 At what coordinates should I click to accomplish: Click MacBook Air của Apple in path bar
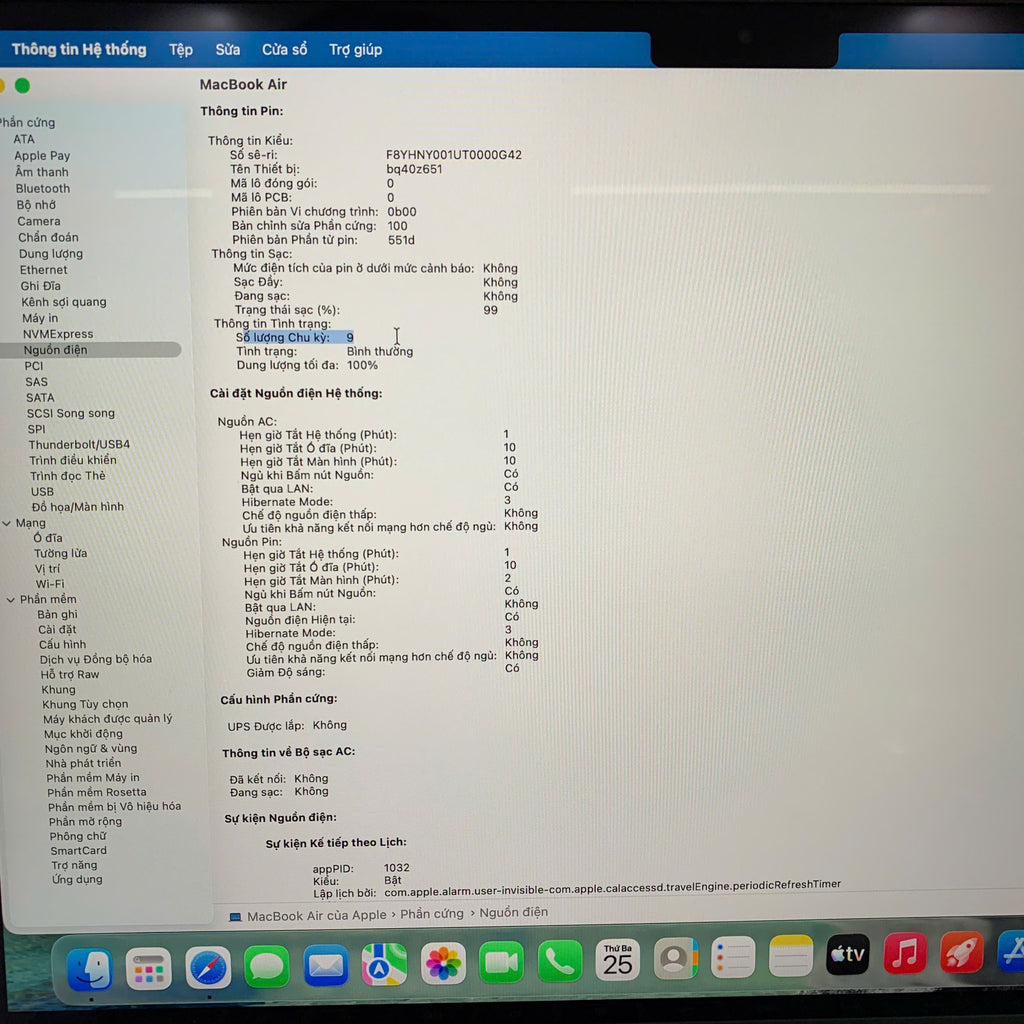pos(317,916)
